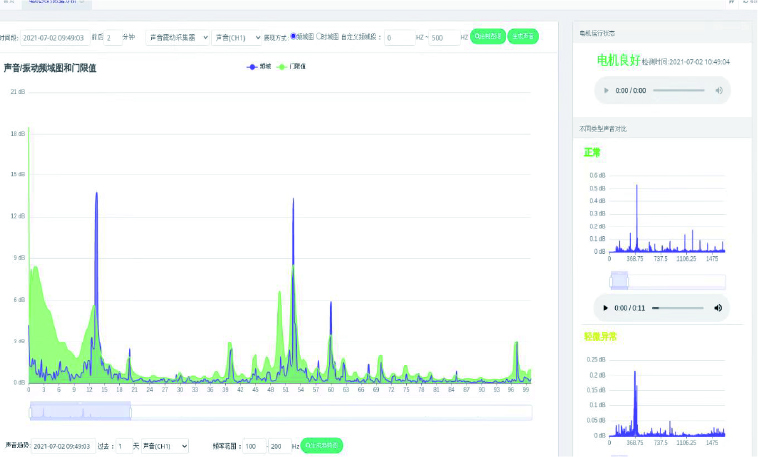
Task: Click the main chart zoom range slider
Action: pos(80,411)
